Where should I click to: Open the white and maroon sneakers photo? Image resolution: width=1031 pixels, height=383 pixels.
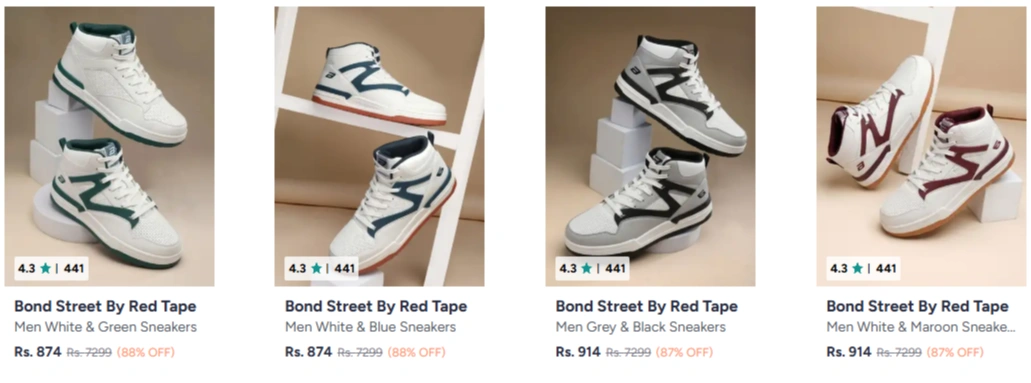(921, 146)
